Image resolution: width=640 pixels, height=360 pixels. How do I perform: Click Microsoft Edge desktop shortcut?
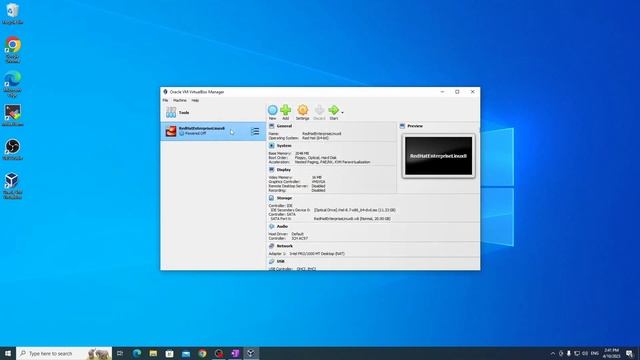(12, 84)
